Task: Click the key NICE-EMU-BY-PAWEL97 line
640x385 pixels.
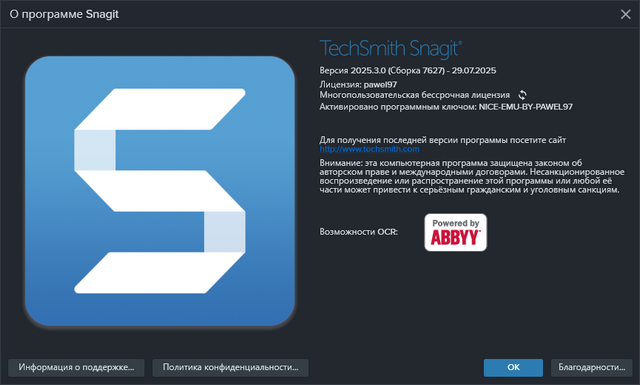Action: click(446, 107)
